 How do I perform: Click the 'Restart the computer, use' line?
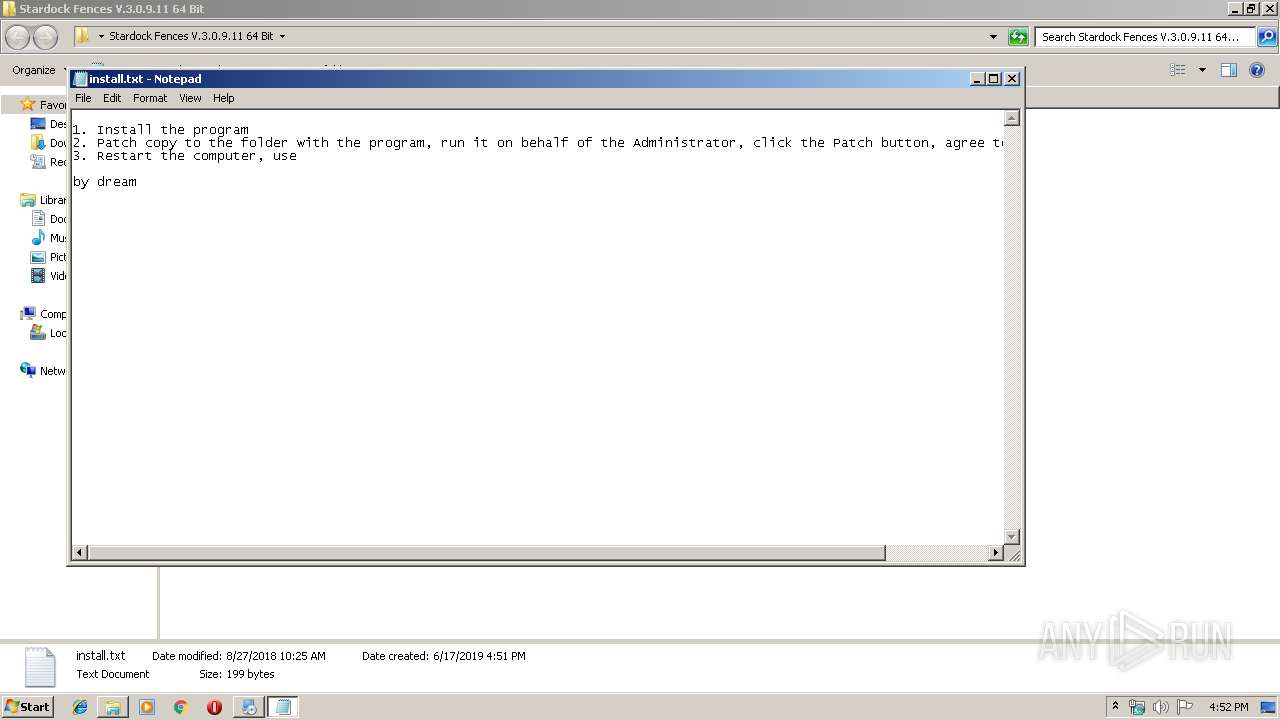185,156
